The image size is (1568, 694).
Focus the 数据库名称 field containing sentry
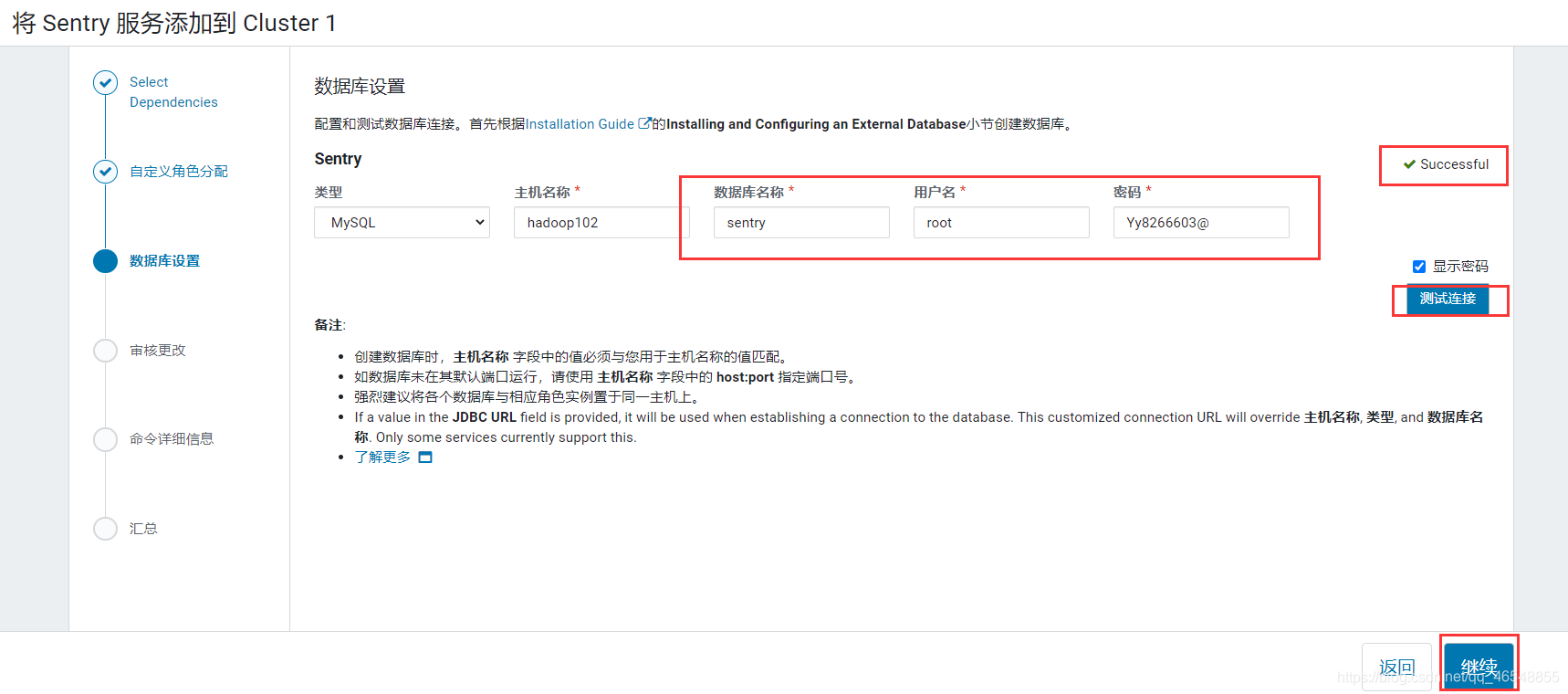pyautogui.click(x=801, y=223)
